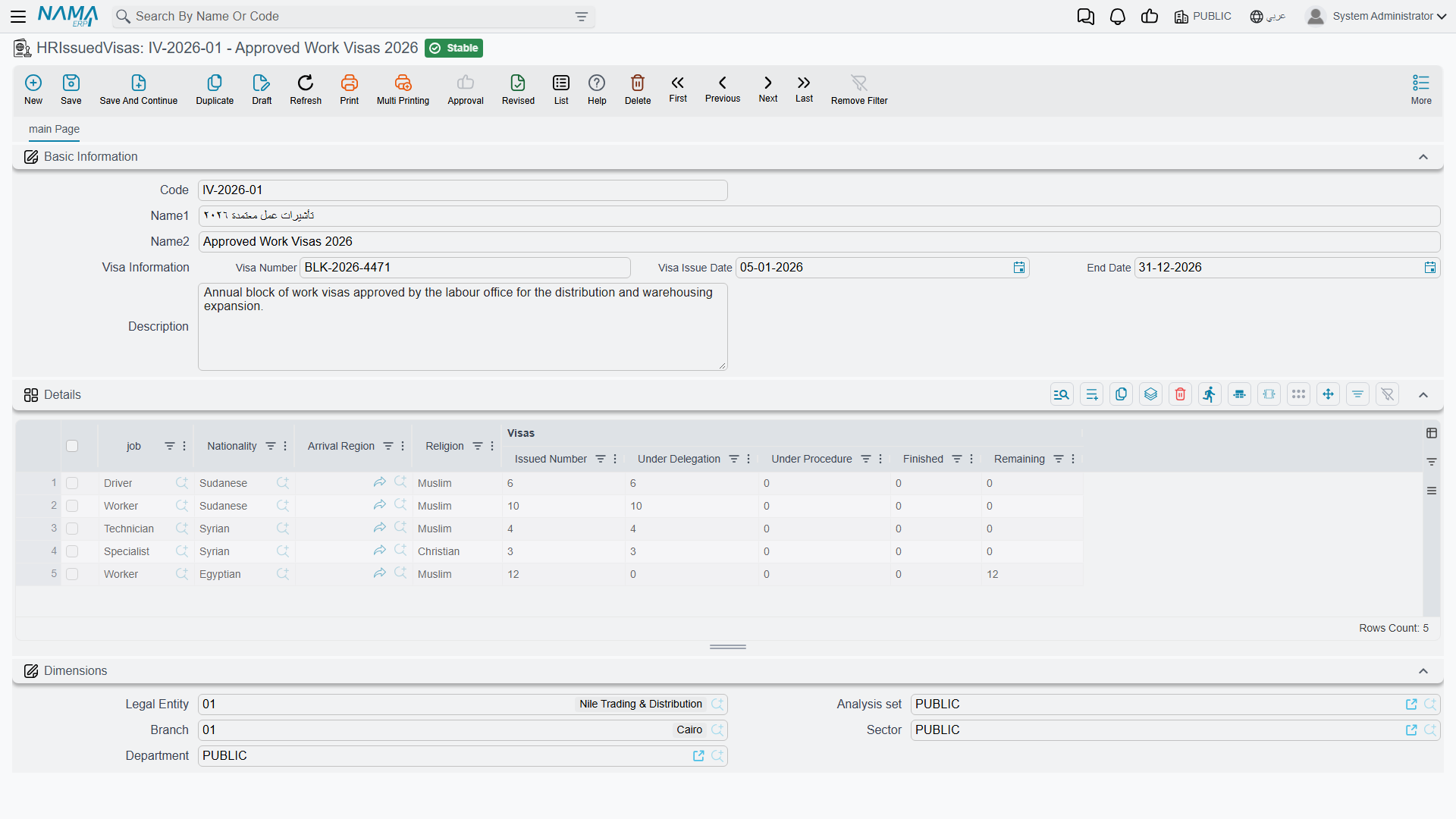Open the More menu

coord(1421,89)
